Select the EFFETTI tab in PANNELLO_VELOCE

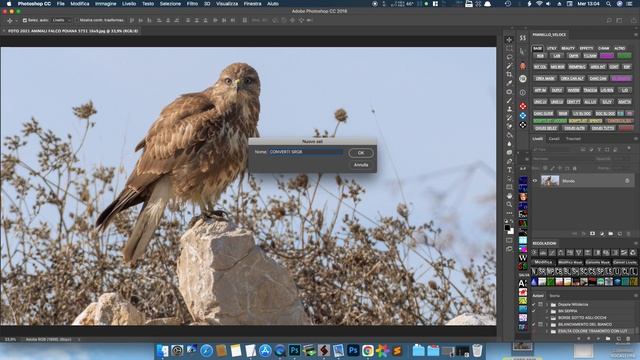click(x=586, y=48)
